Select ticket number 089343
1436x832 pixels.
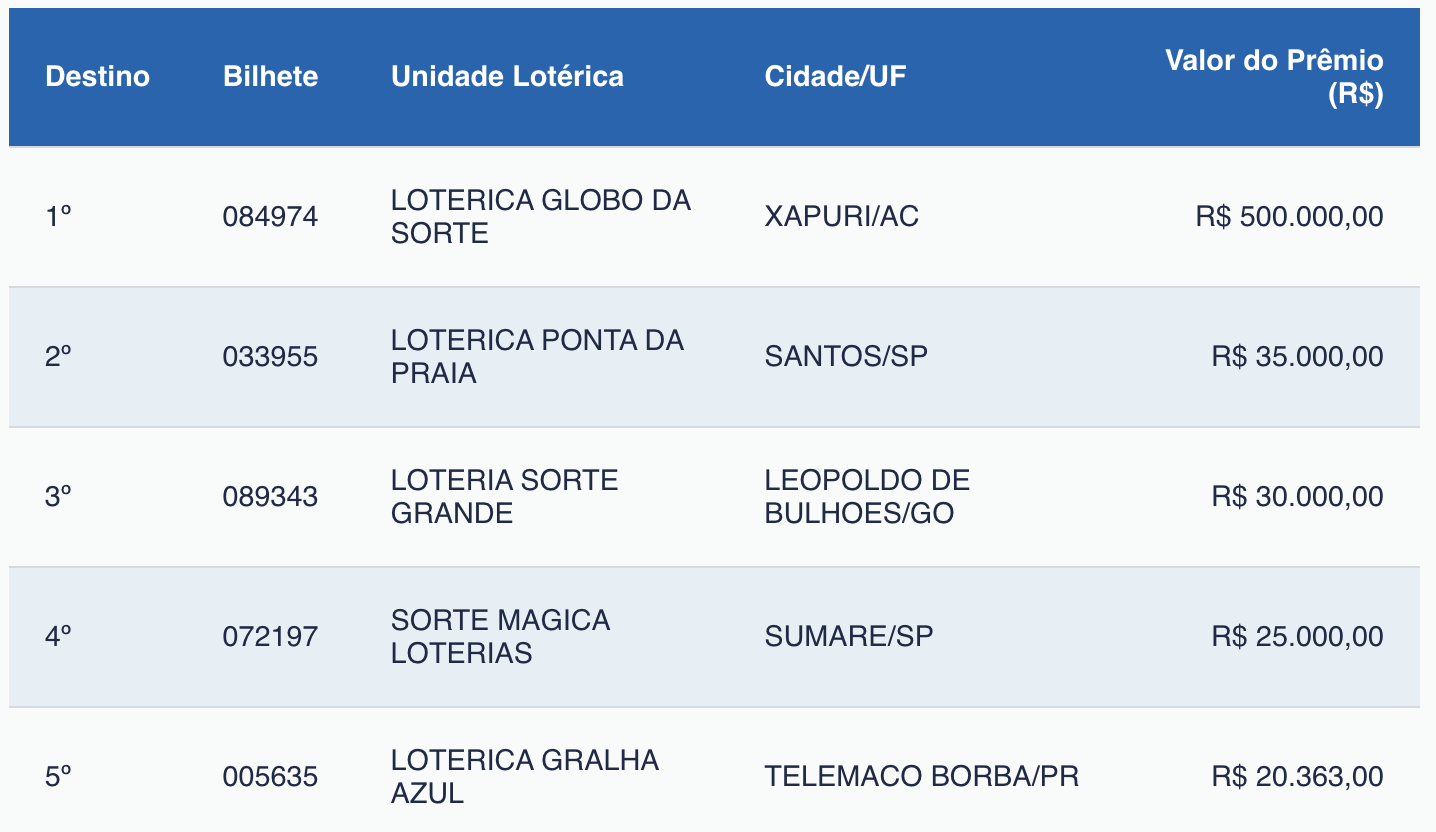(270, 497)
